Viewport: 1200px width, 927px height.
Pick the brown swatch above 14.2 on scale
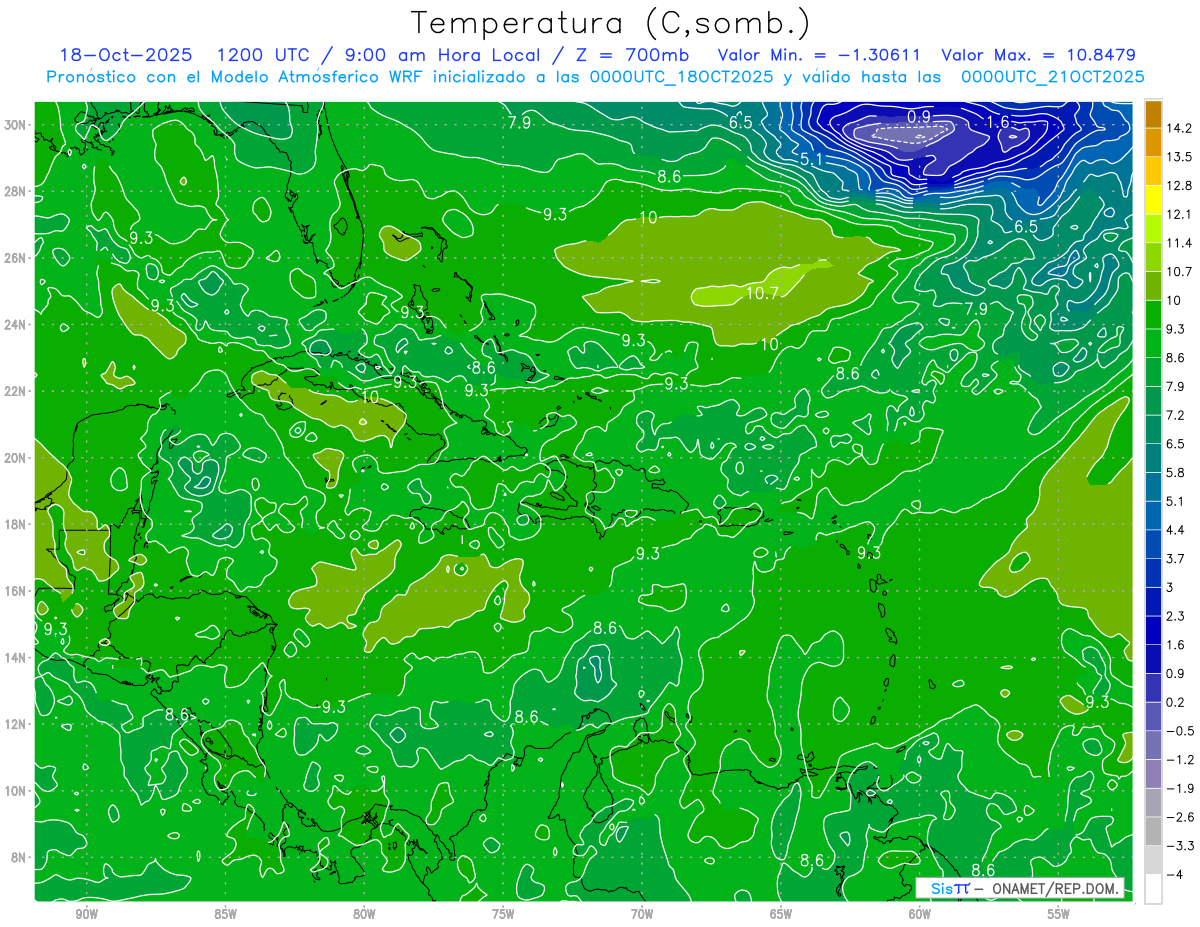[1153, 114]
